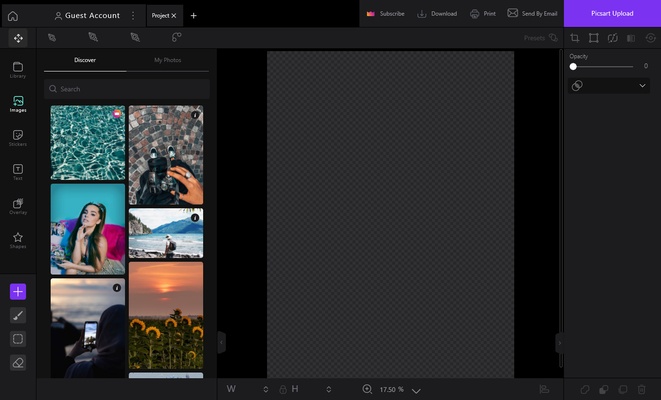The height and width of the screenshot is (400, 661).
Task: Select the Crop tool
Action: point(575,38)
